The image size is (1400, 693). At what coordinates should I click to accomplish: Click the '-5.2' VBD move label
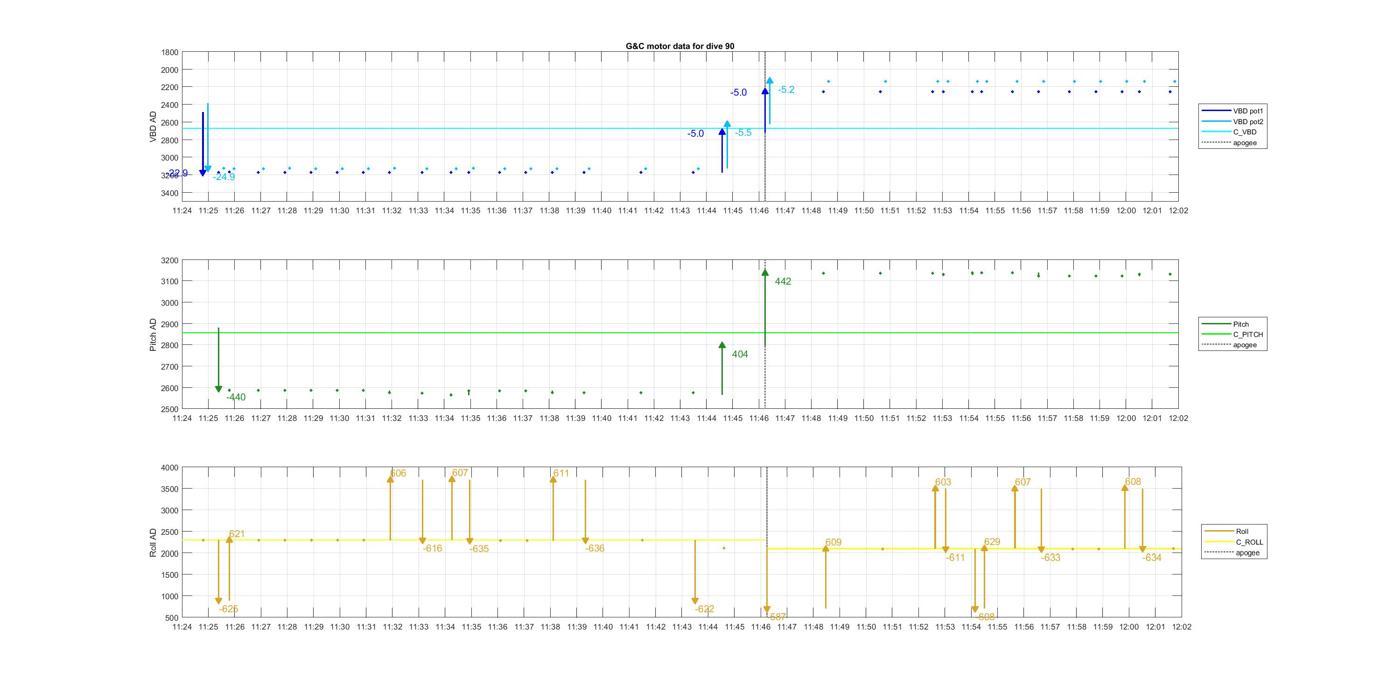coord(786,90)
